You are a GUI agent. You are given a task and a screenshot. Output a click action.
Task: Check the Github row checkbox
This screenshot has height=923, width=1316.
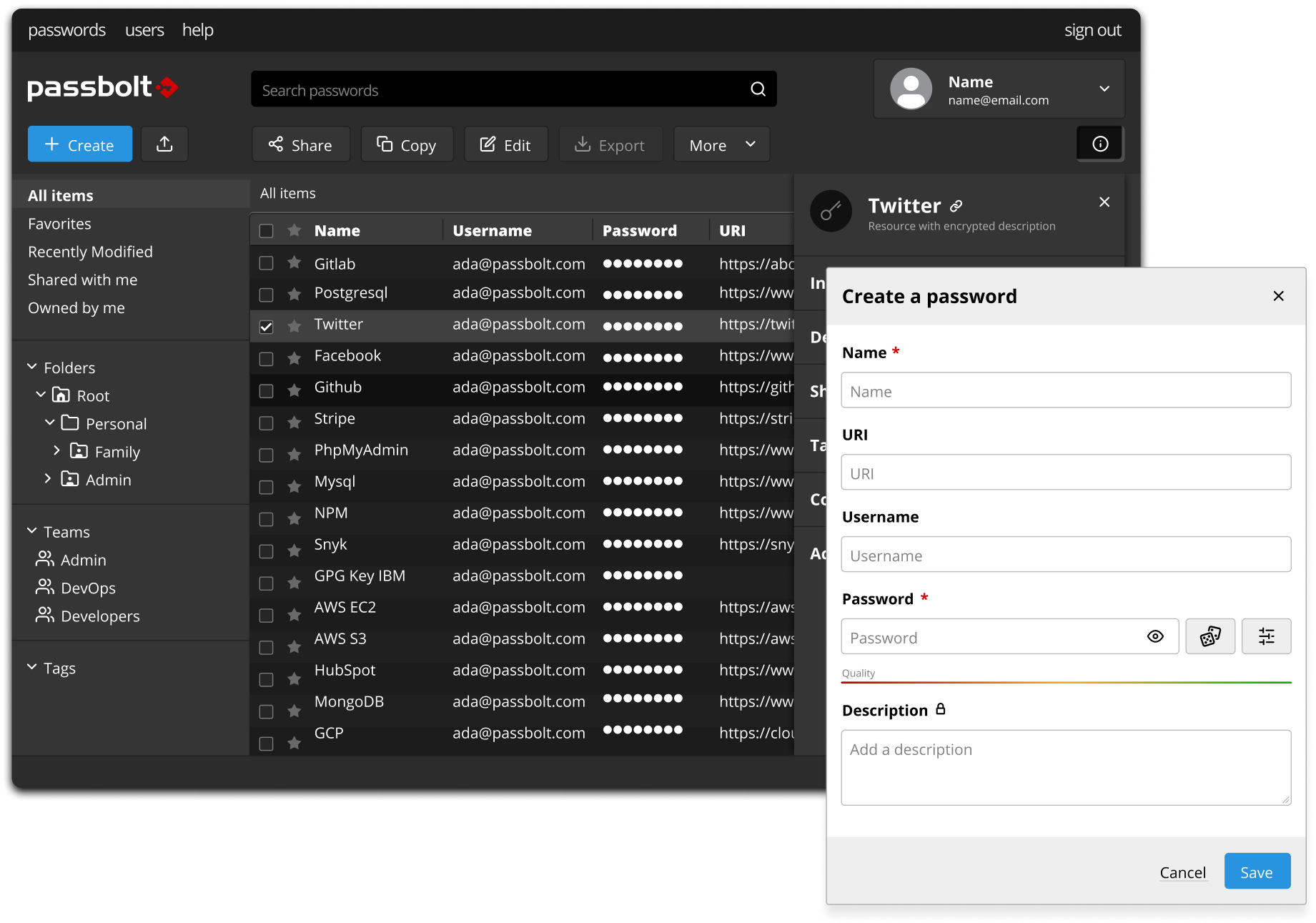(266, 390)
